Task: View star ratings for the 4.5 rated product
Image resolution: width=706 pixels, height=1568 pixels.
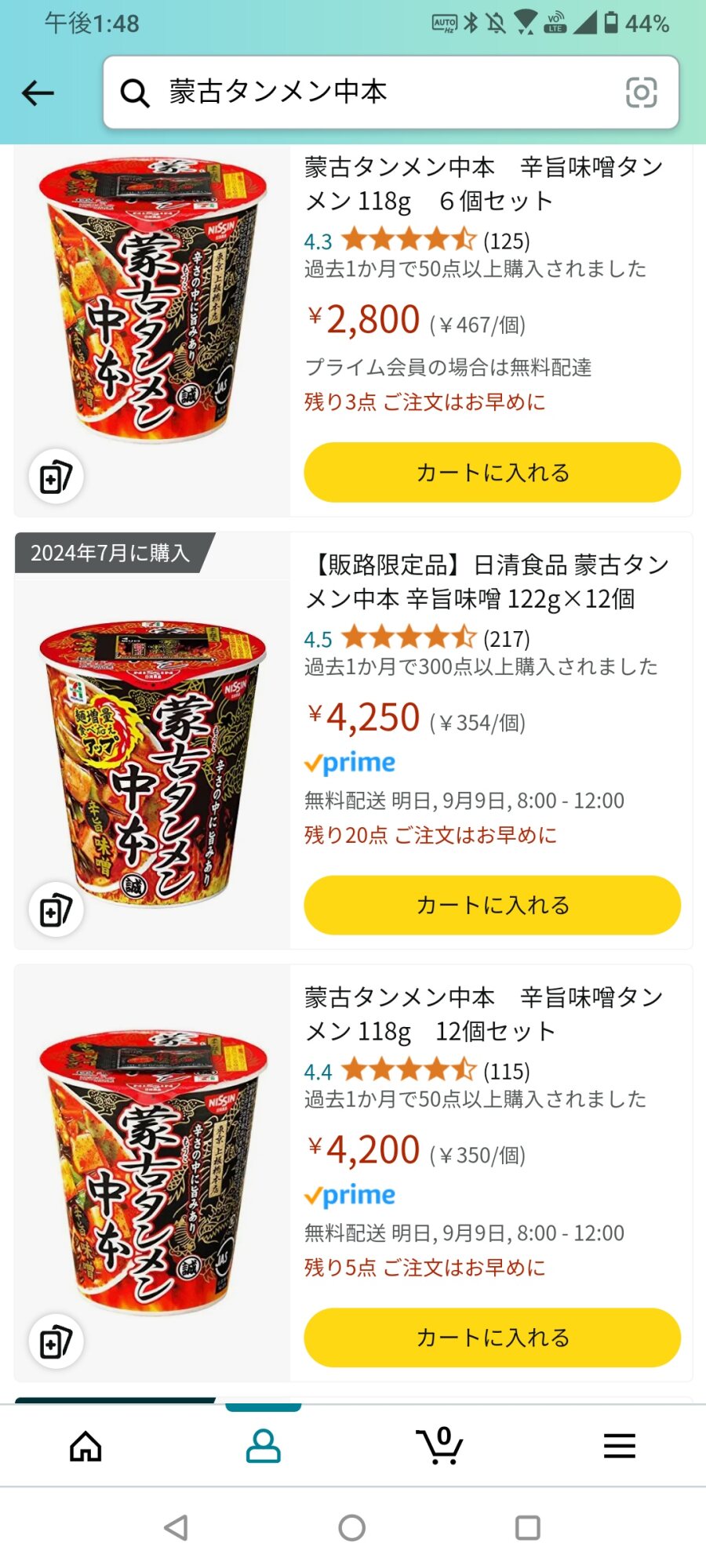Action: pos(409,637)
